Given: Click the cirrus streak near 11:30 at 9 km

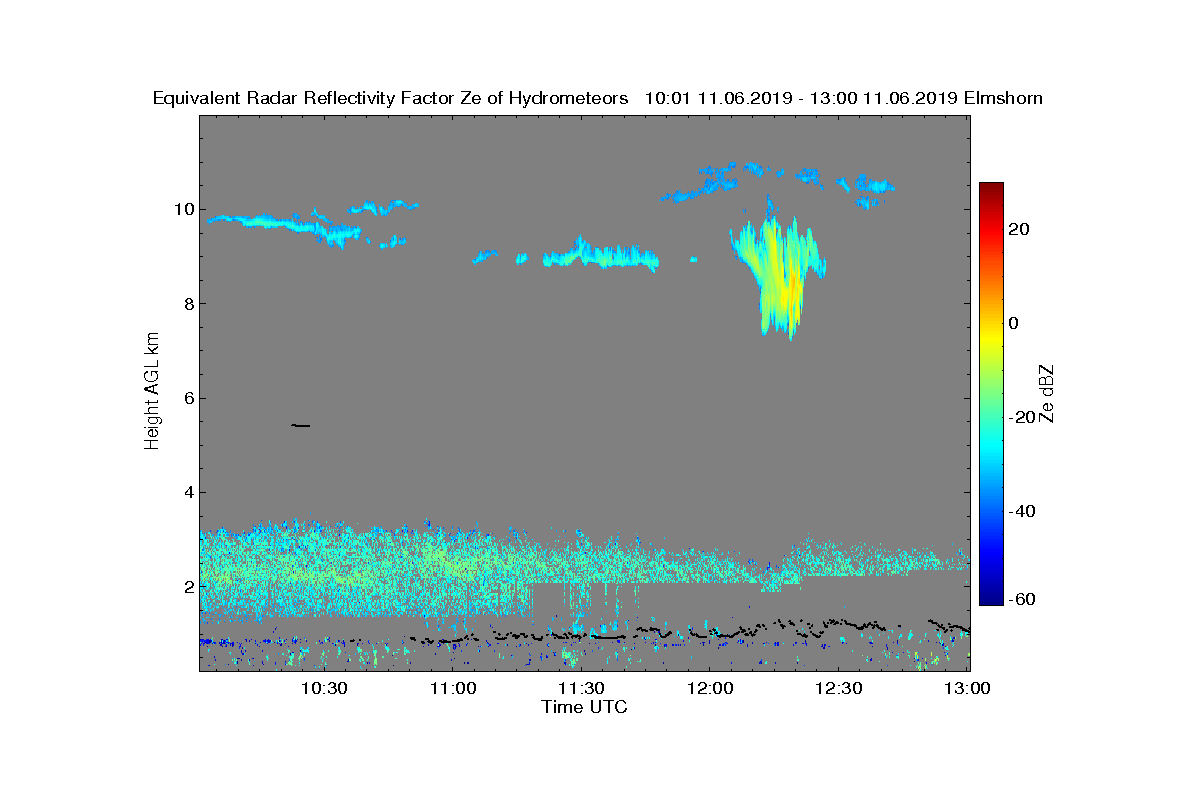Looking at the screenshot, I should pos(601,255).
